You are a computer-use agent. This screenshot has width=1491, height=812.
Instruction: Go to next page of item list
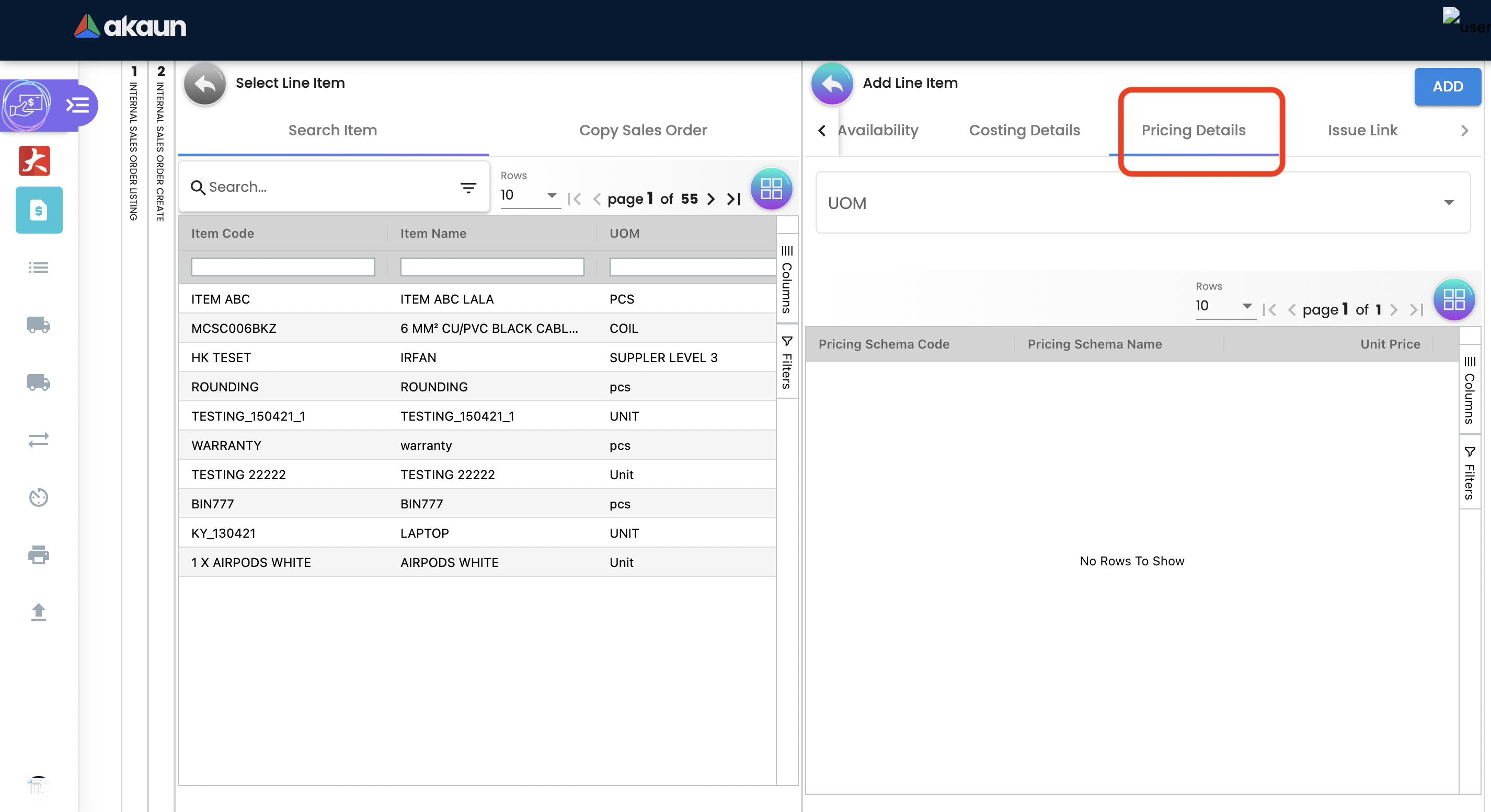pos(712,199)
